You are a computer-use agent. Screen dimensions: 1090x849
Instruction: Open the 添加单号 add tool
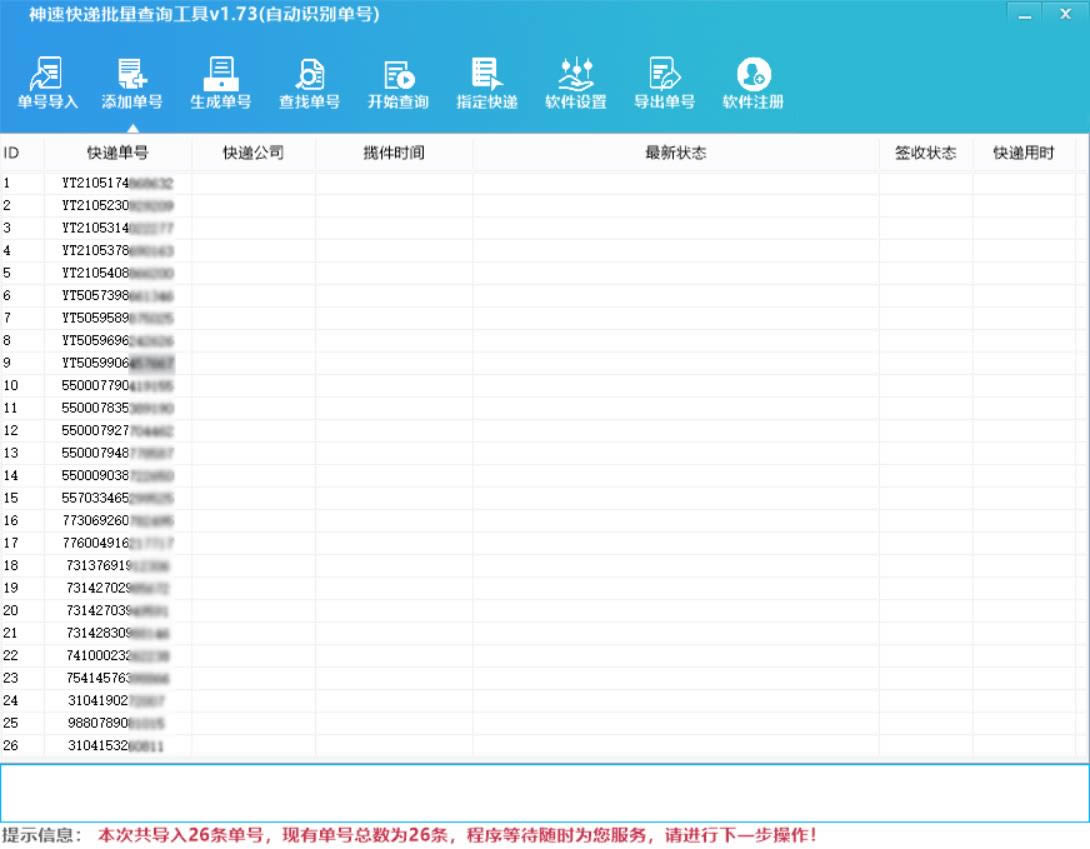132,83
